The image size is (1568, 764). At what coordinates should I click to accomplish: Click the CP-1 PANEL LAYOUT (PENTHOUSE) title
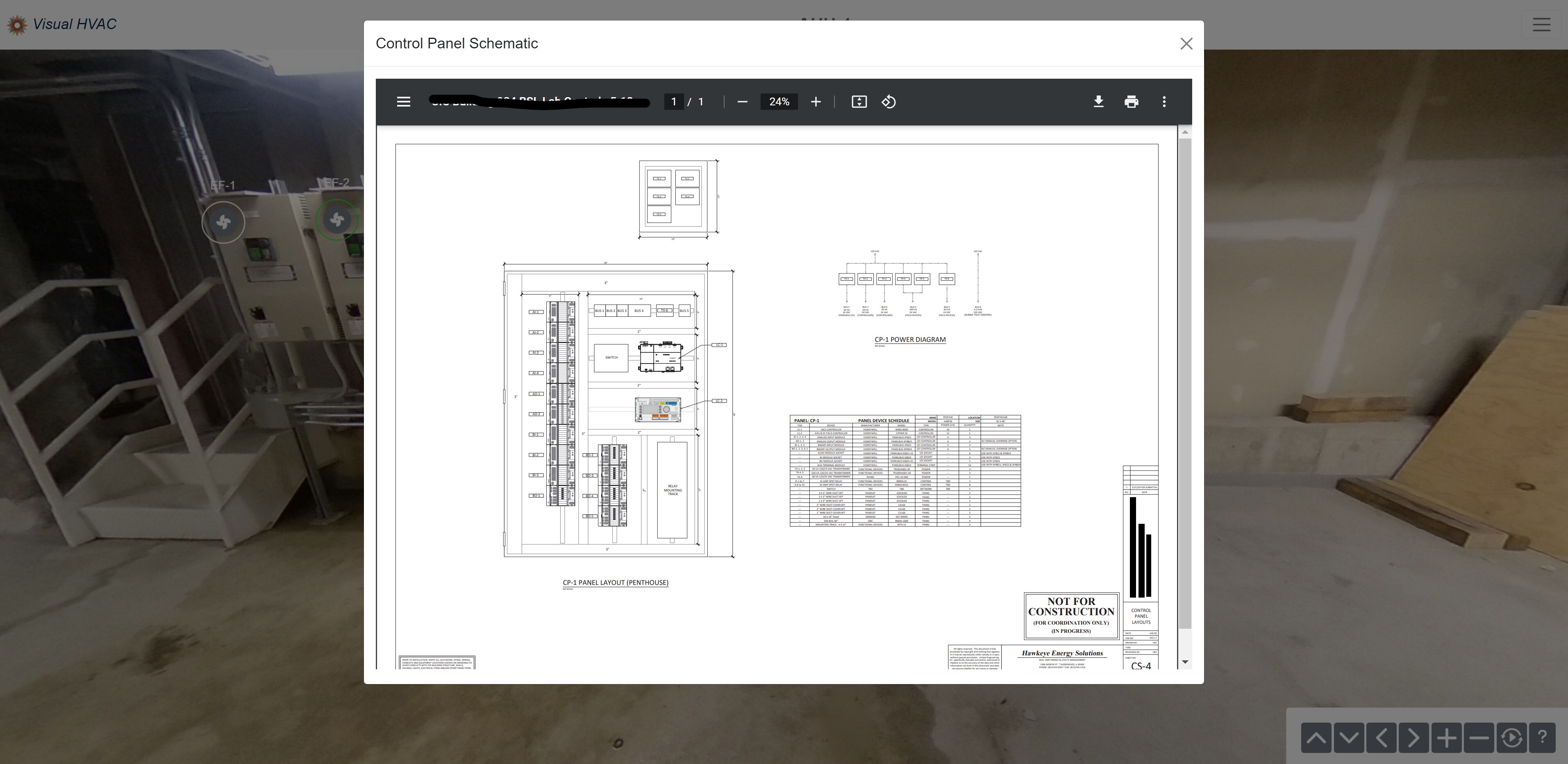coord(616,582)
